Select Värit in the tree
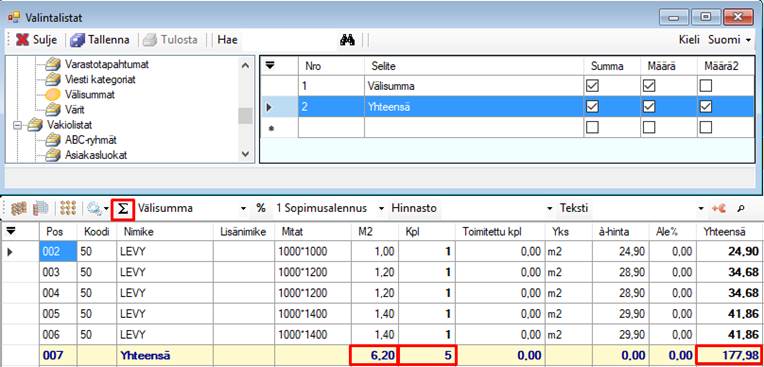The image size is (764, 367). (x=75, y=110)
